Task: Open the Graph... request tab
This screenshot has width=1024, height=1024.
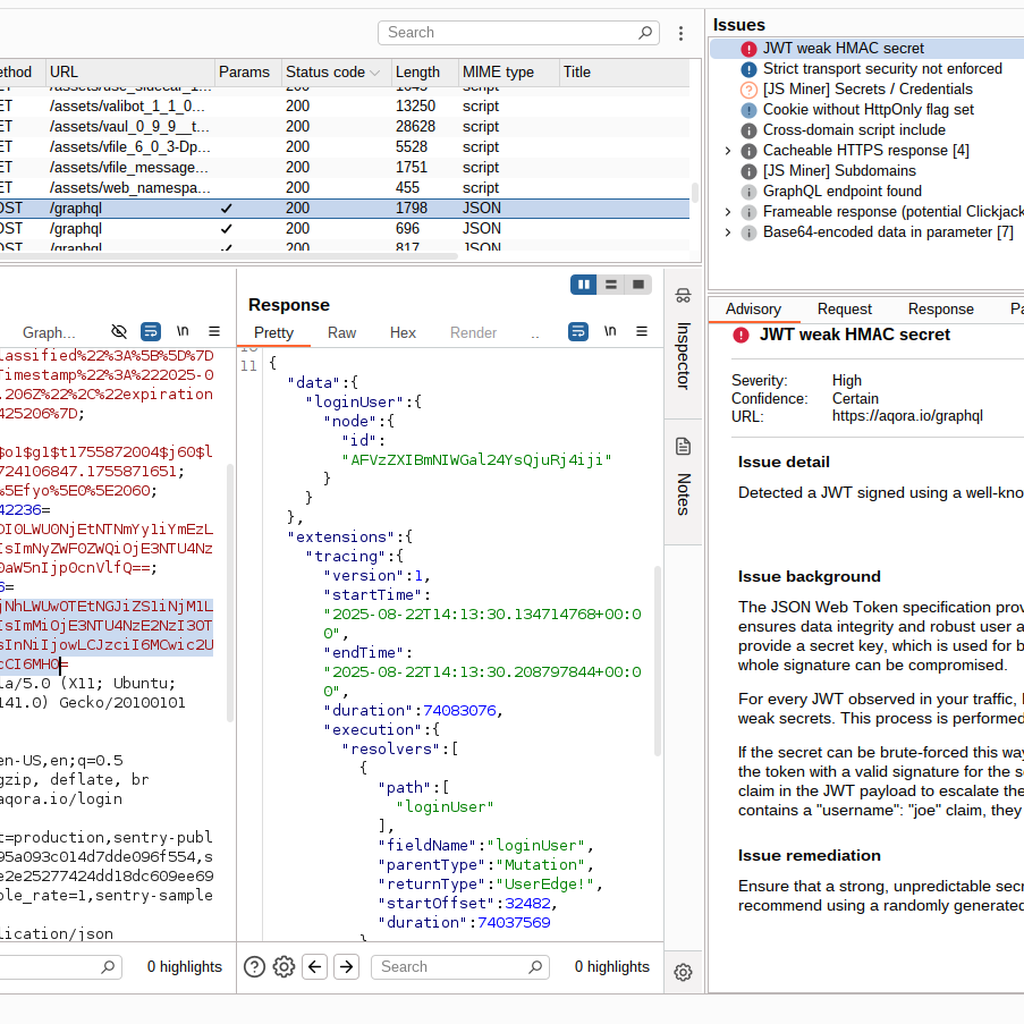Action: coord(49,333)
